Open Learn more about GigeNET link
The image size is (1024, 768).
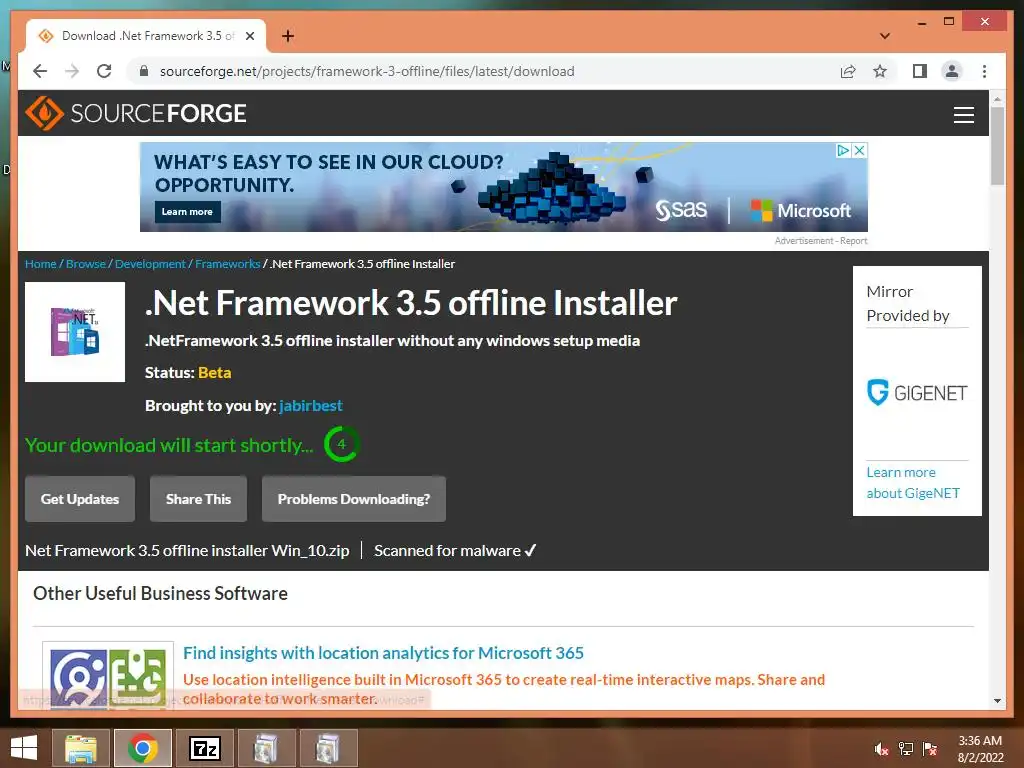[x=913, y=483]
